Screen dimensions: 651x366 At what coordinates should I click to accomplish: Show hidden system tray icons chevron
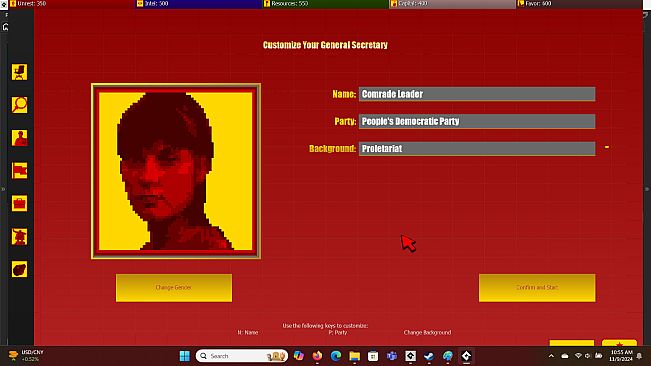point(551,356)
